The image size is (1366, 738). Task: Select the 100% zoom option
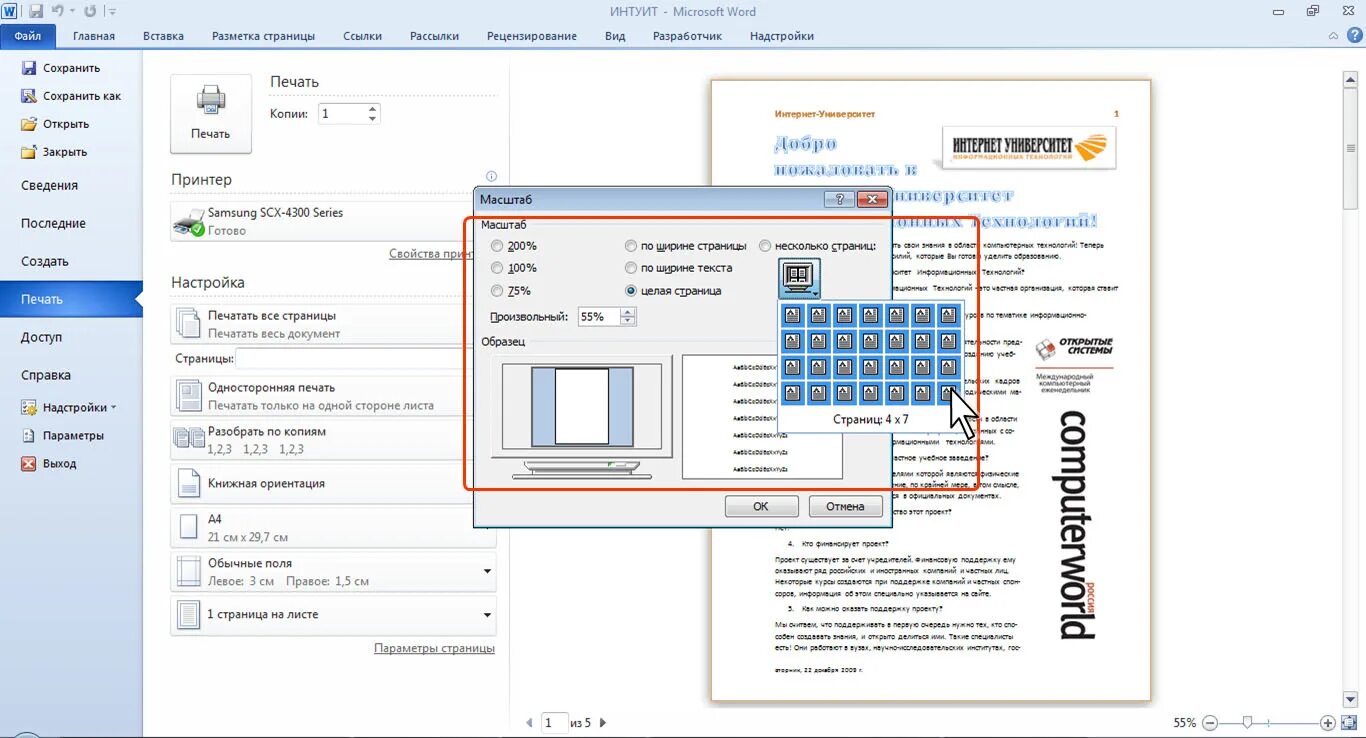[x=514, y=268]
